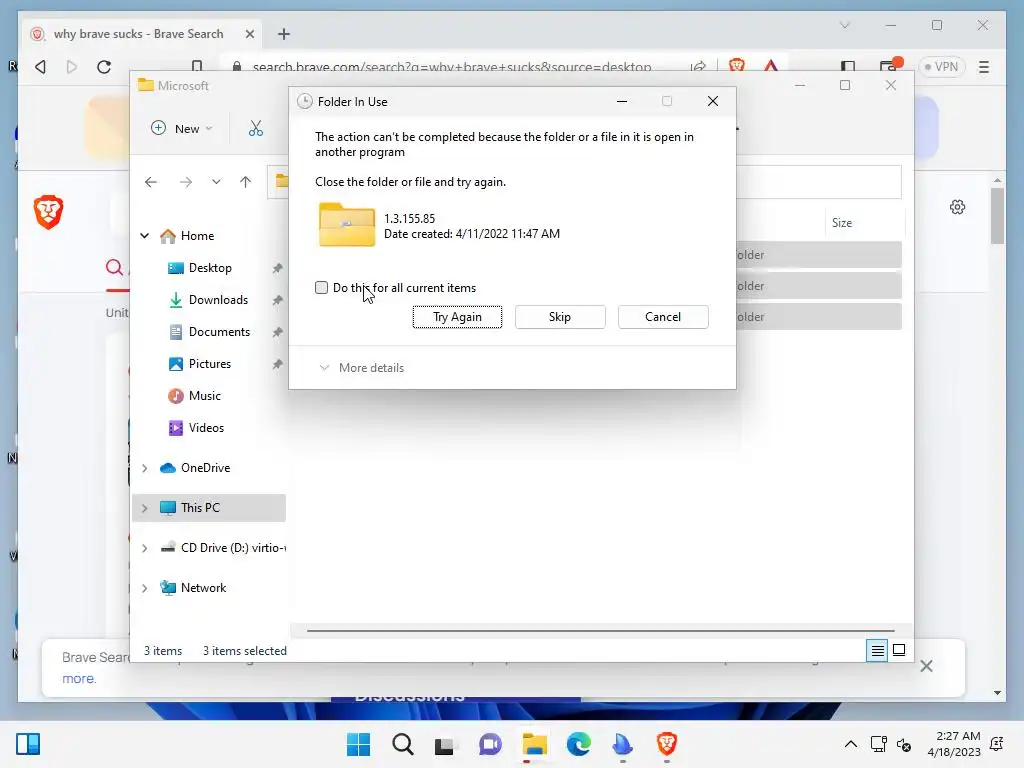Unpin Desktop via its pin icon
Screen dimensions: 1024x768
click(x=278, y=268)
